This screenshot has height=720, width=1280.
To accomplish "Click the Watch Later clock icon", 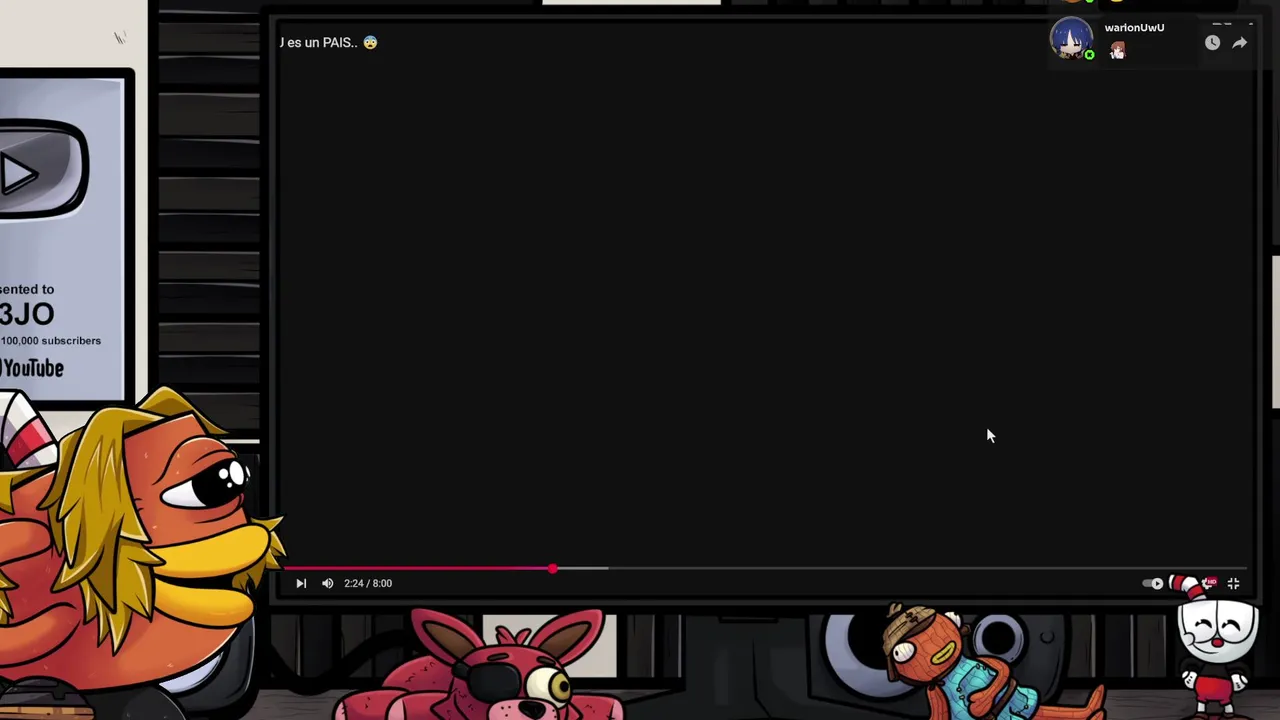I will tap(1212, 43).
